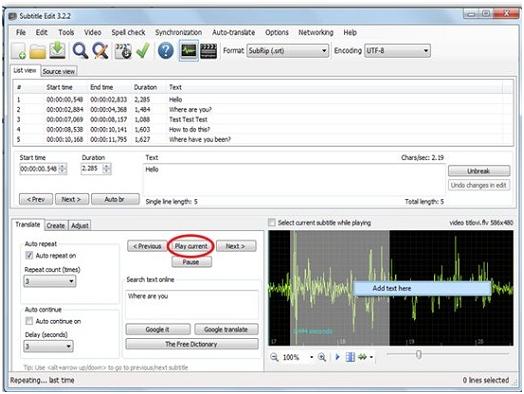Screen dimensions: 524x394
Task: Click into the subtitle Text box containing Hello
Action: (x=294, y=179)
